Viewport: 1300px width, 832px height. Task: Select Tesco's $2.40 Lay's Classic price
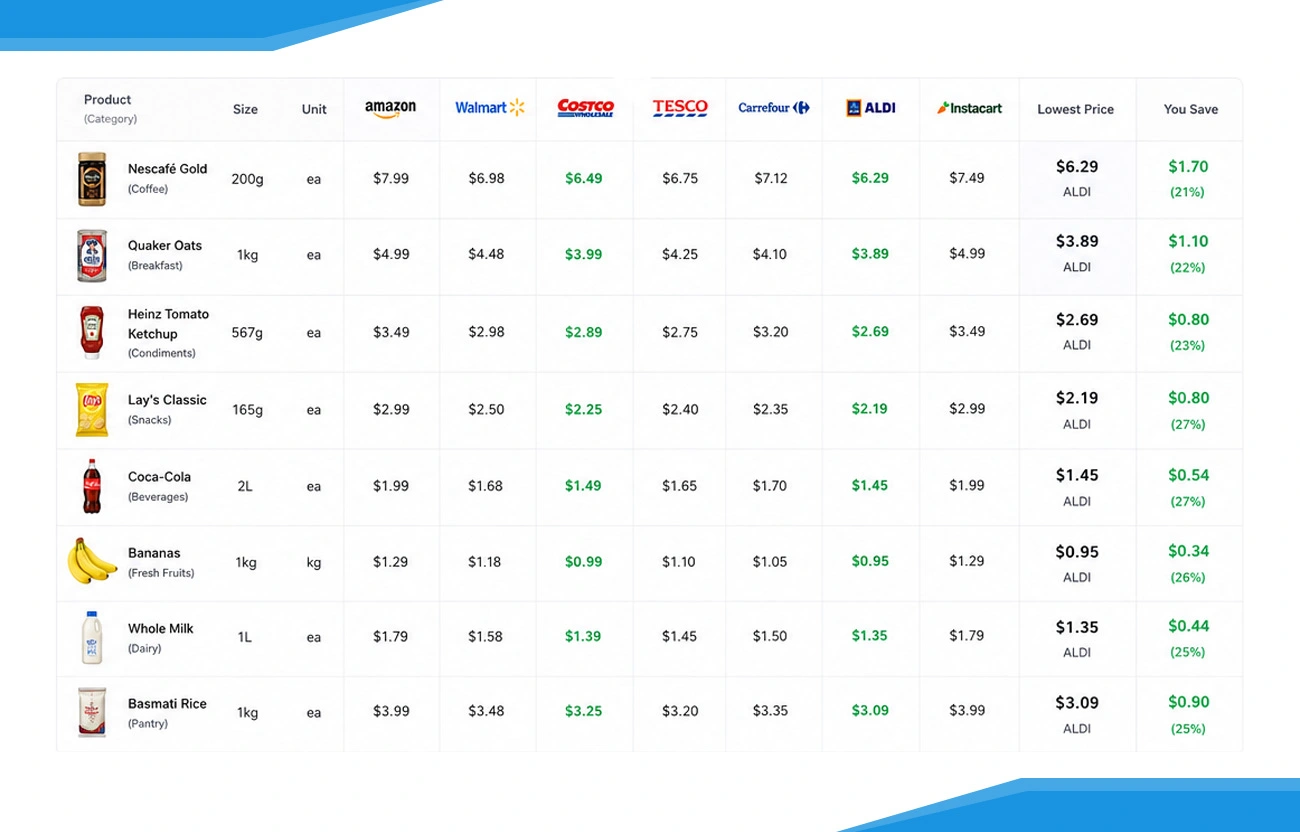tap(680, 409)
